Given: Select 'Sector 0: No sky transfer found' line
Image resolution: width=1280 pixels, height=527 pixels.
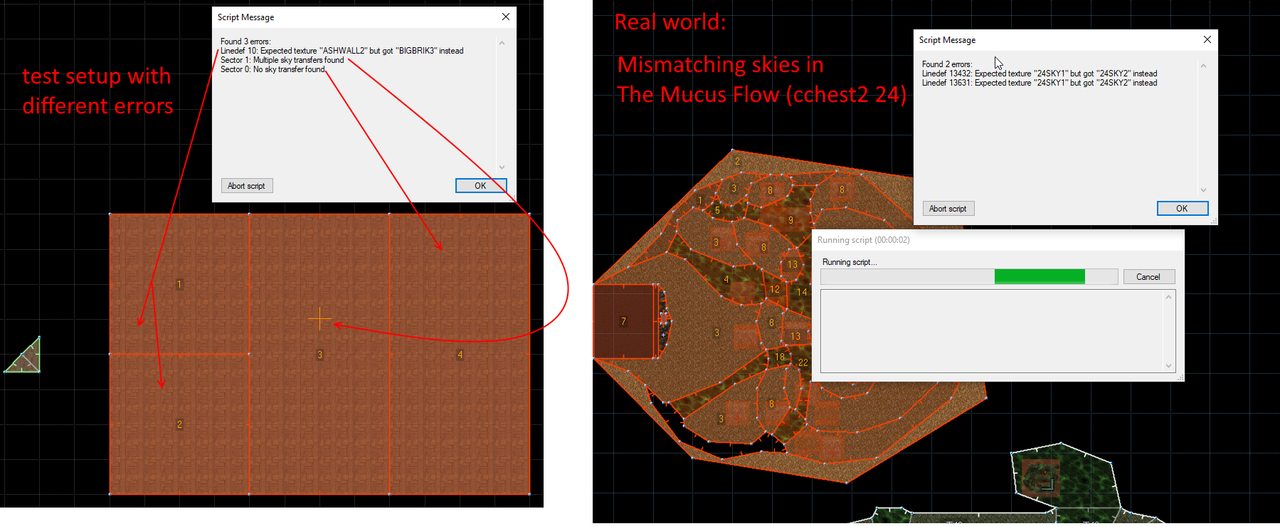Looking at the screenshot, I should point(273,69).
